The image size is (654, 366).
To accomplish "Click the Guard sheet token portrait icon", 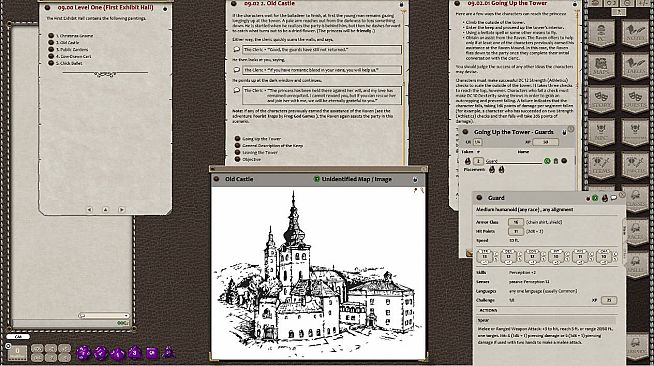I will (604, 198).
